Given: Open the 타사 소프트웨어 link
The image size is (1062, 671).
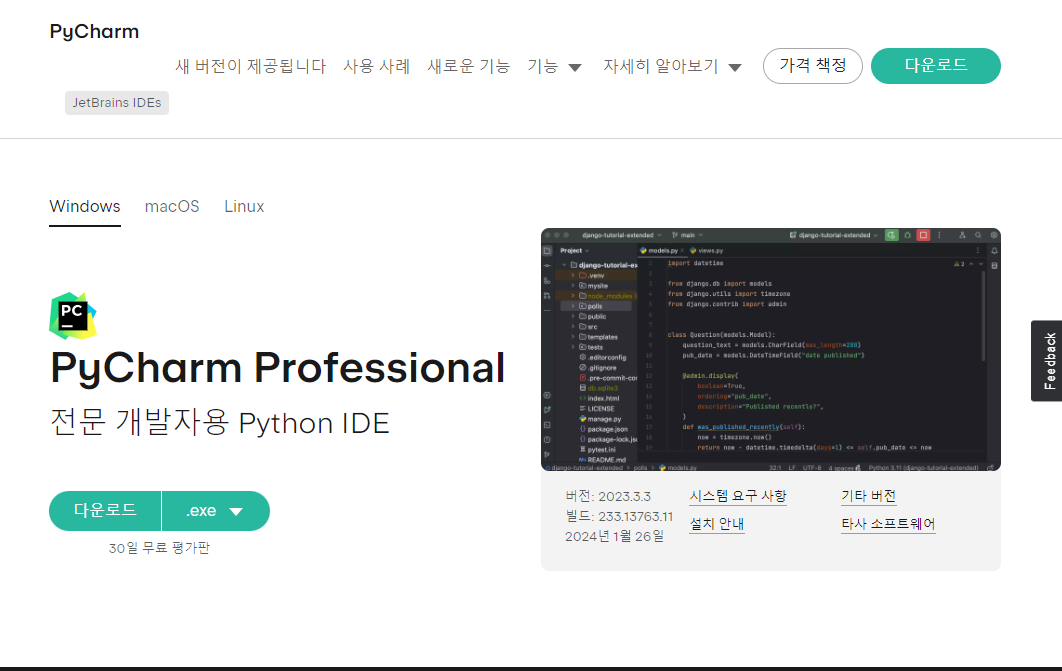Looking at the screenshot, I should 888,524.
